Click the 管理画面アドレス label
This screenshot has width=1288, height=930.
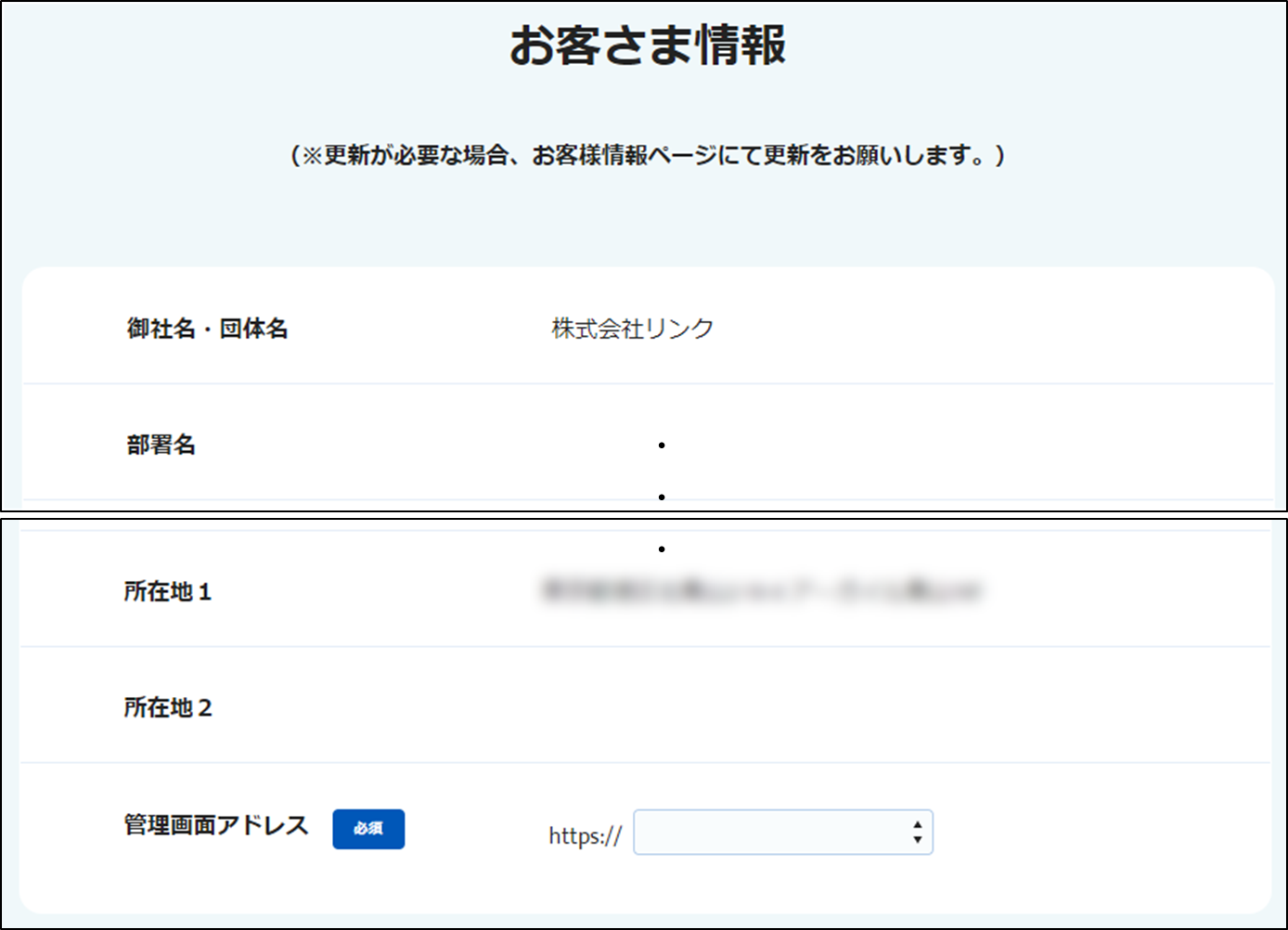pos(216,825)
